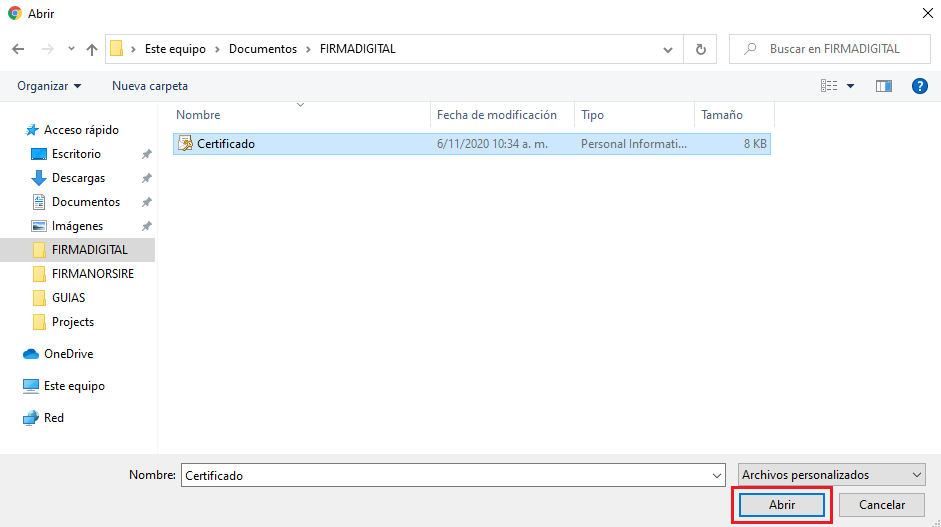Click the Up one level arrow
The width and height of the screenshot is (941, 527).
pos(92,49)
